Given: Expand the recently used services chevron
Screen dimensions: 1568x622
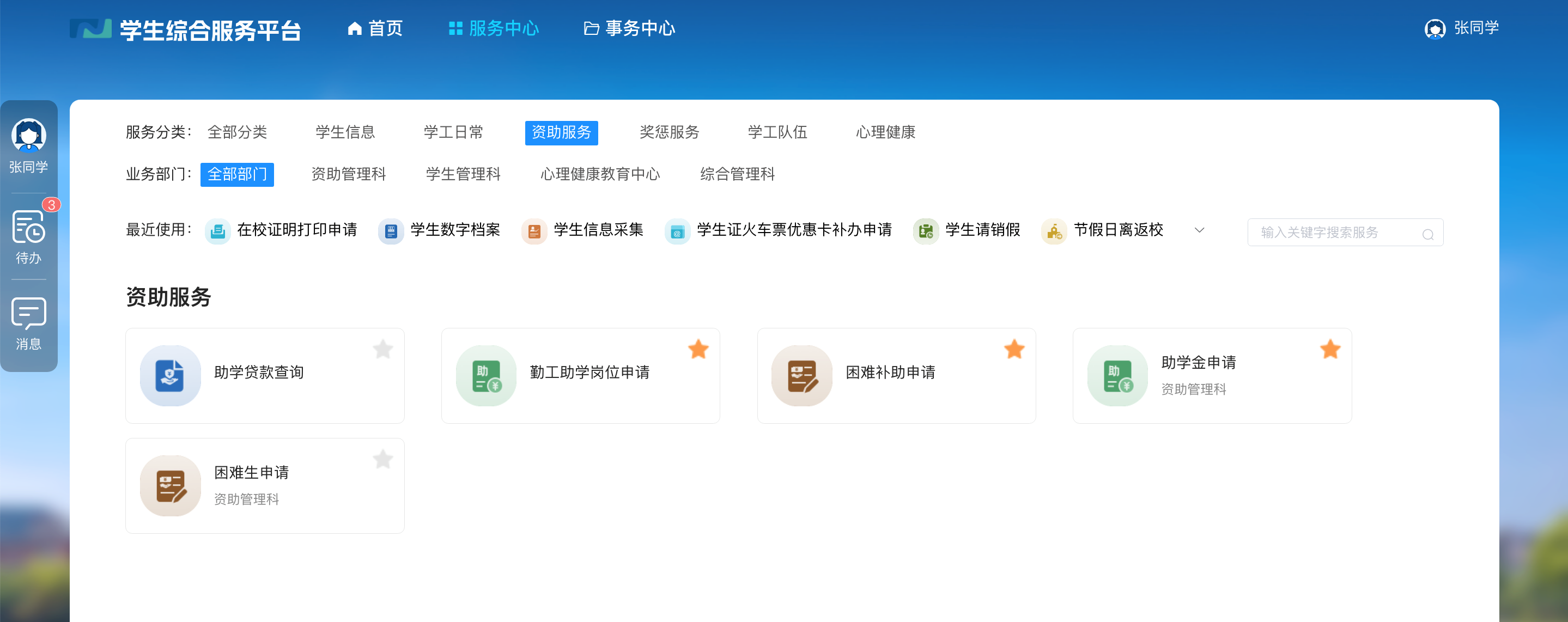Looking at the screenshot, I should tap(1199, 230).
